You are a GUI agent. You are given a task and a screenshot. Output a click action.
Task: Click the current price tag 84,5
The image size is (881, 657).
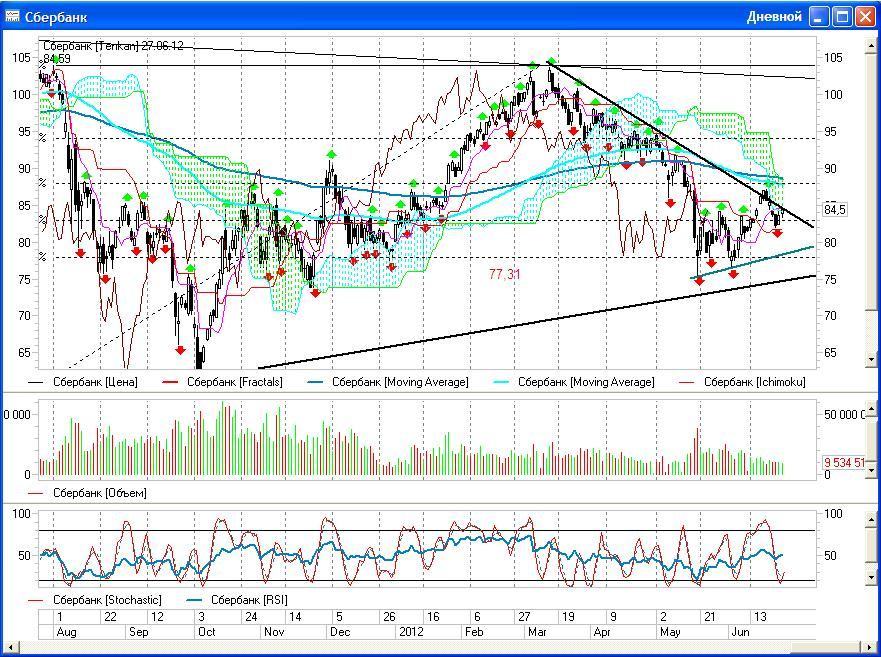[x=834, y=210]
